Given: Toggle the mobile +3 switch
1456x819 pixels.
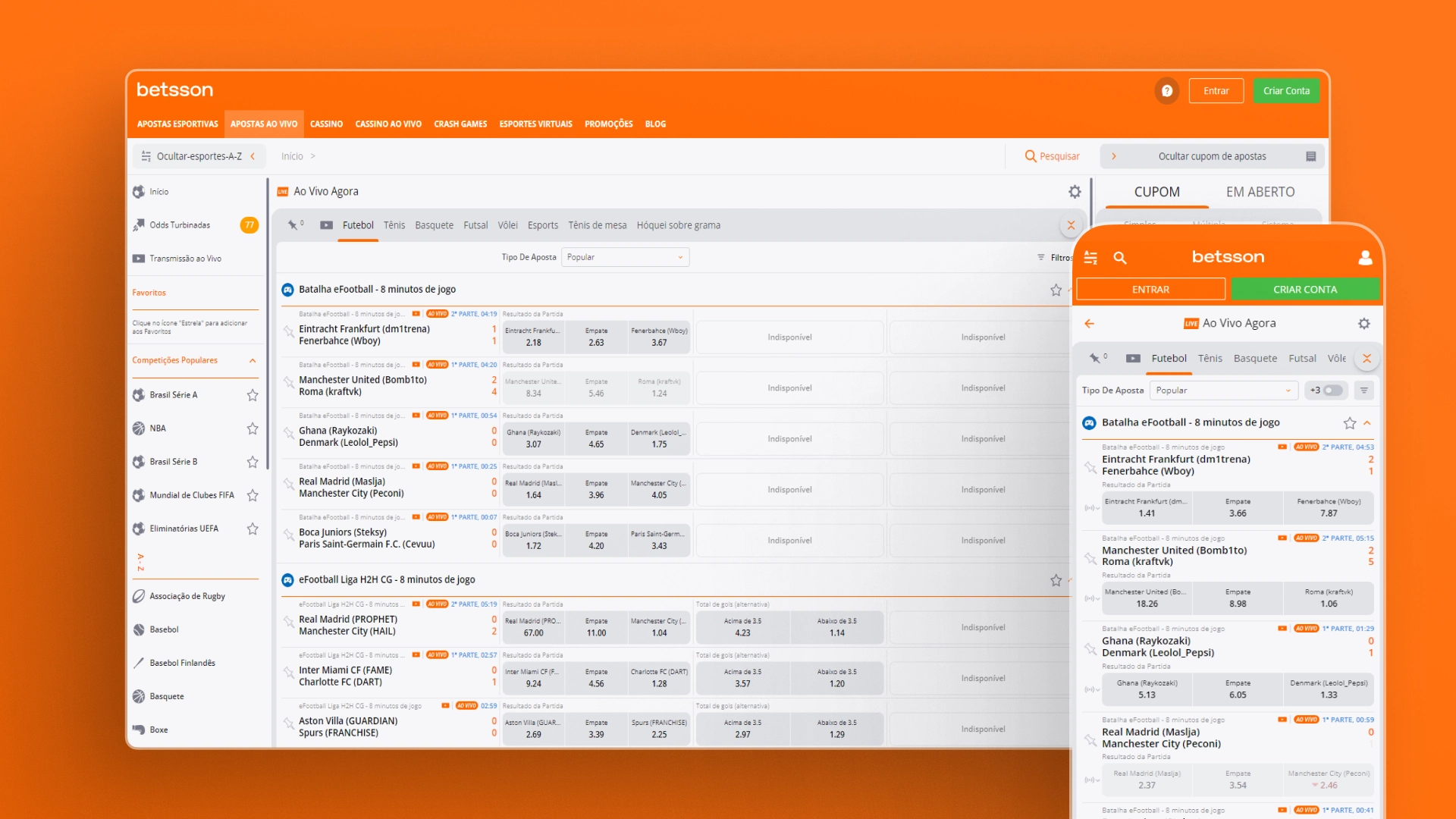Looking at the screenshot, I should click(x=1332, y=391).
